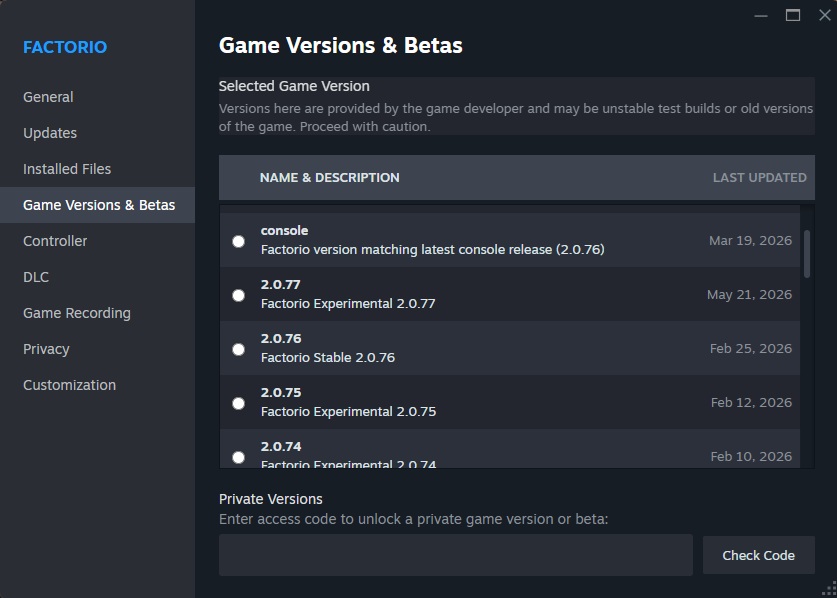Click the 'Feb 25, 2026' date

click(751, 349)
